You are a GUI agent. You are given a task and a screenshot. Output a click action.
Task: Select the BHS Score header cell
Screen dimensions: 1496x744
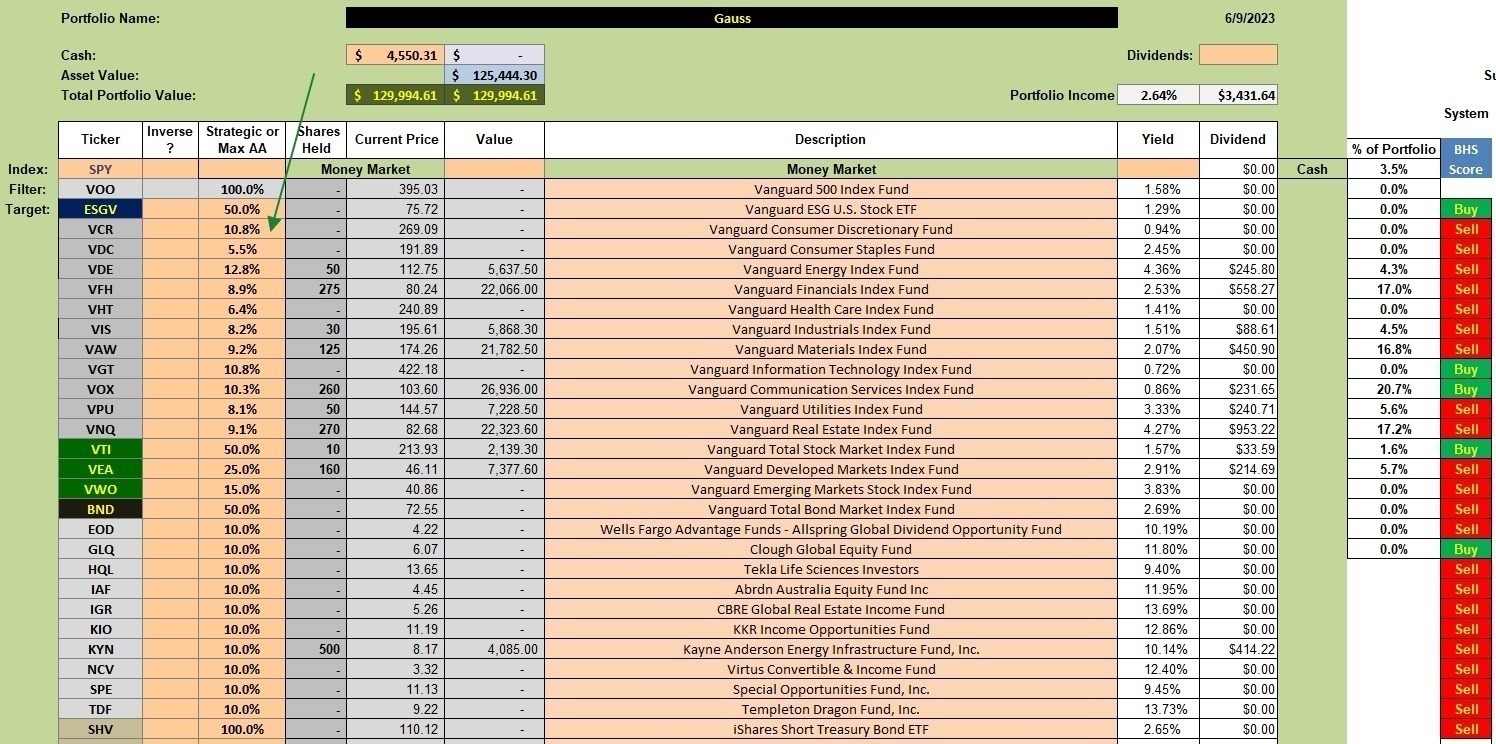pos(1465,158)
